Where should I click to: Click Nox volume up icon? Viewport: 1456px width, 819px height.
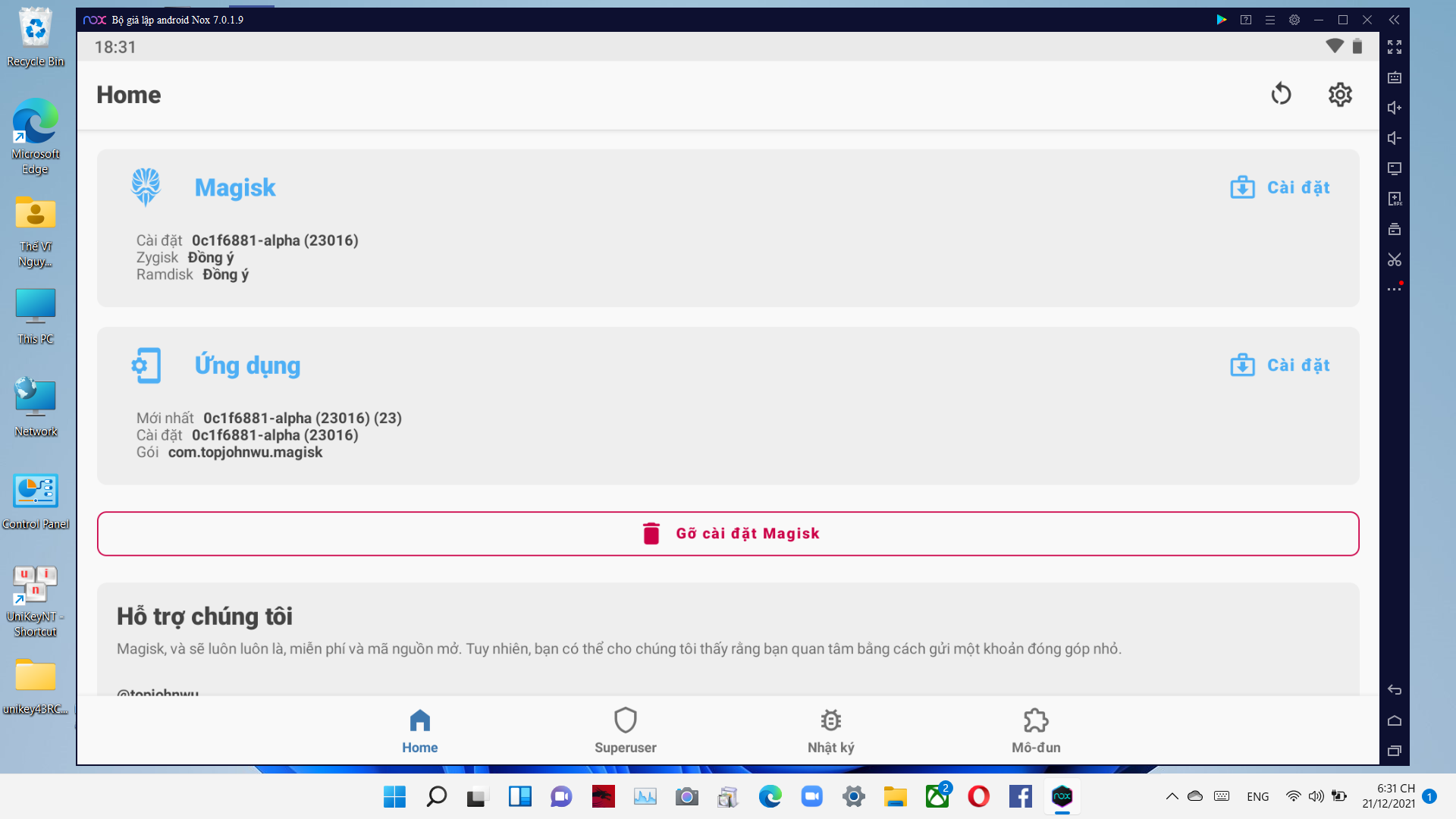(1395, 108)
